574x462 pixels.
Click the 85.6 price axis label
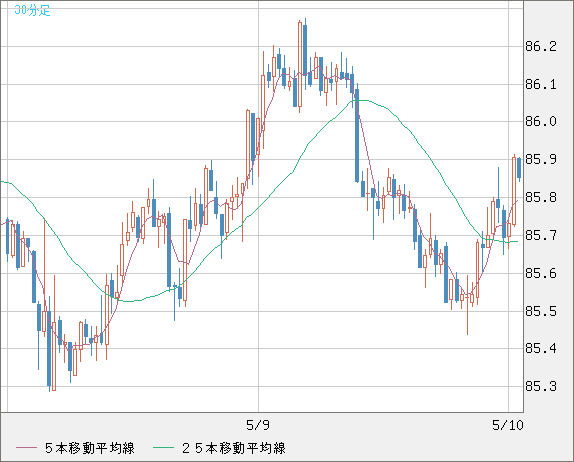[x=541, y=273]
